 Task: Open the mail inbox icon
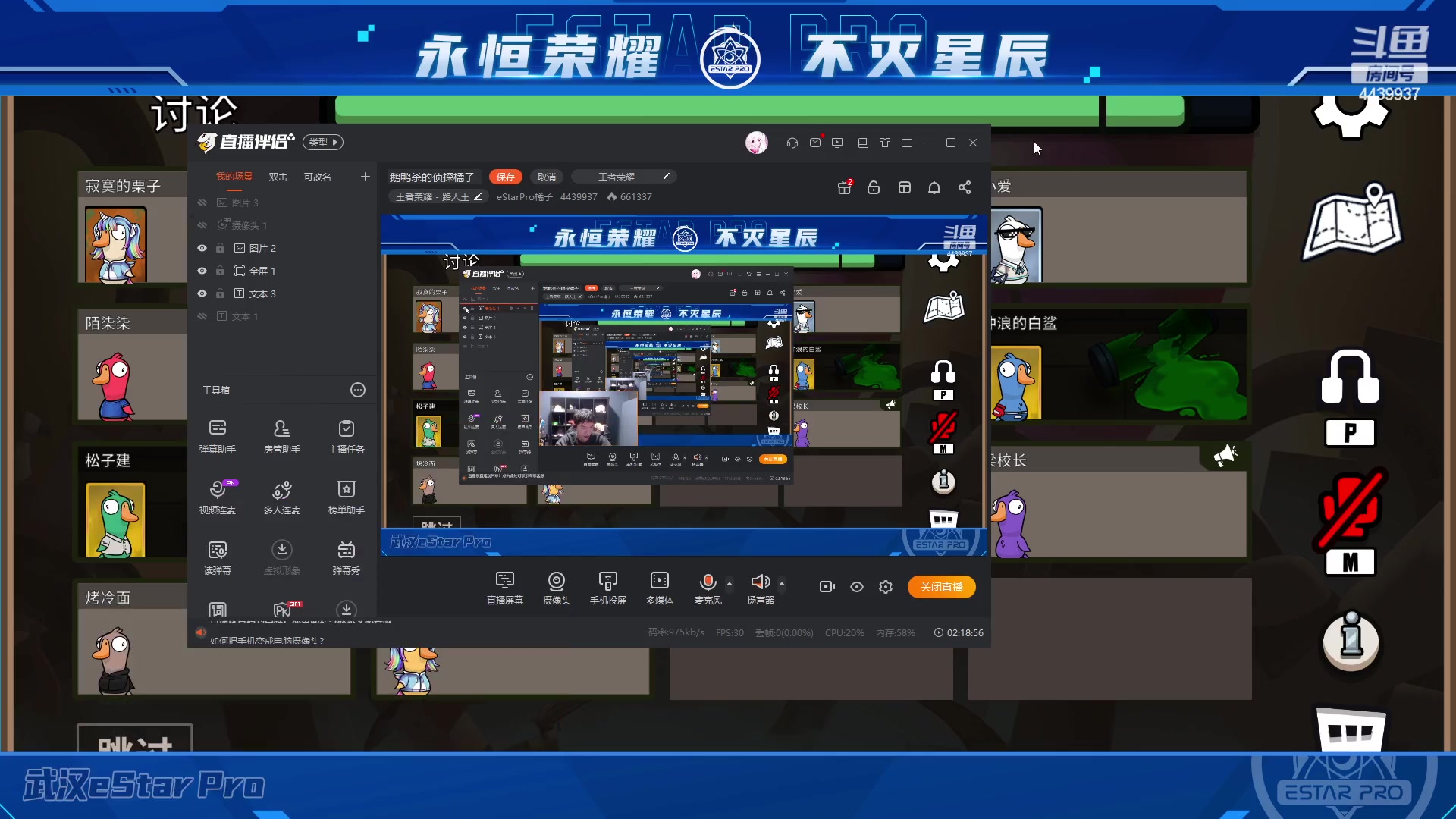(815, 143)
